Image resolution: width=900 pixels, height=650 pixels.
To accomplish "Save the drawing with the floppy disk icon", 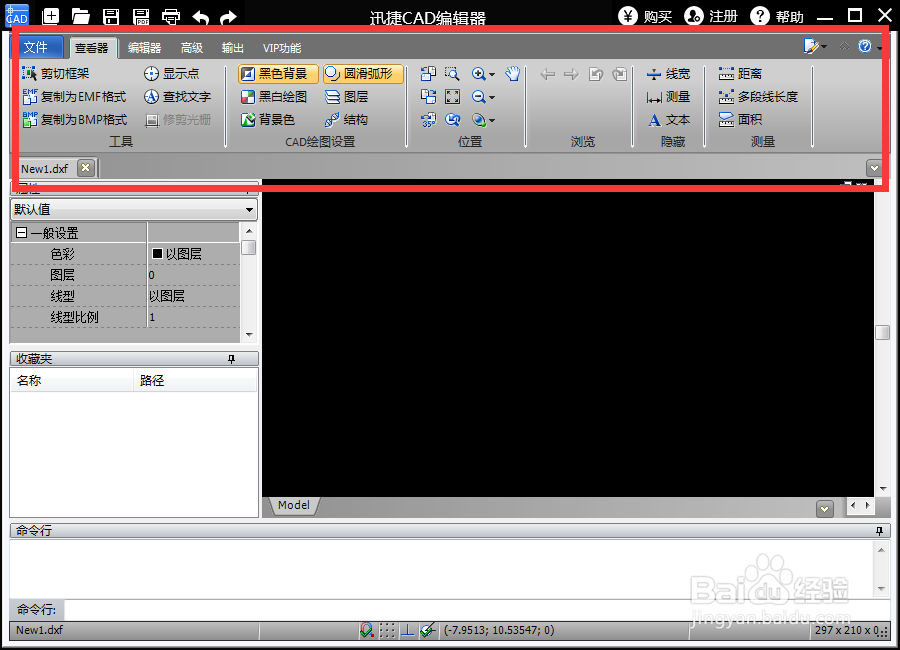I will coord(111,16).
